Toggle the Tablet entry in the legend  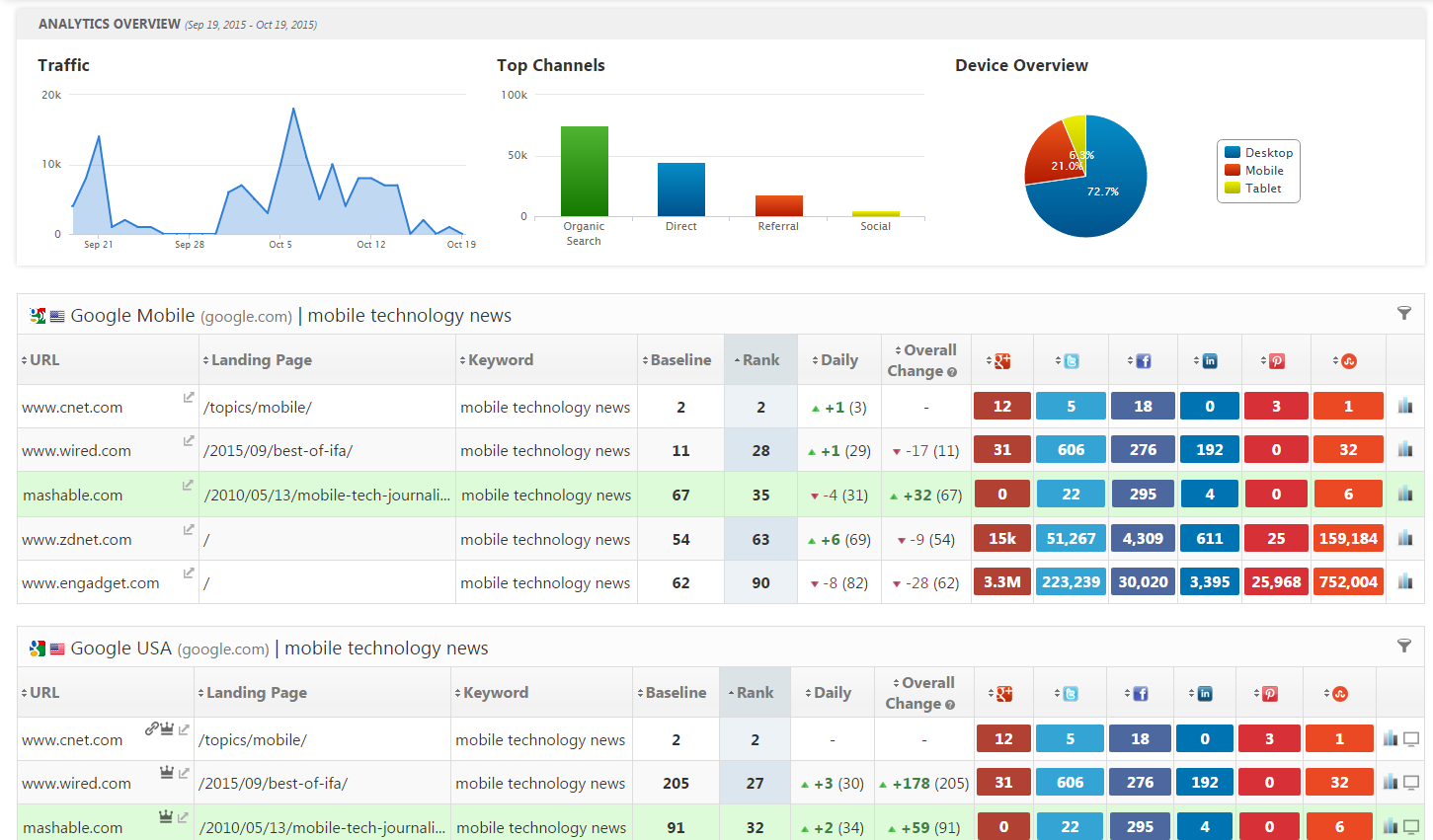[x=1256, y=188]
